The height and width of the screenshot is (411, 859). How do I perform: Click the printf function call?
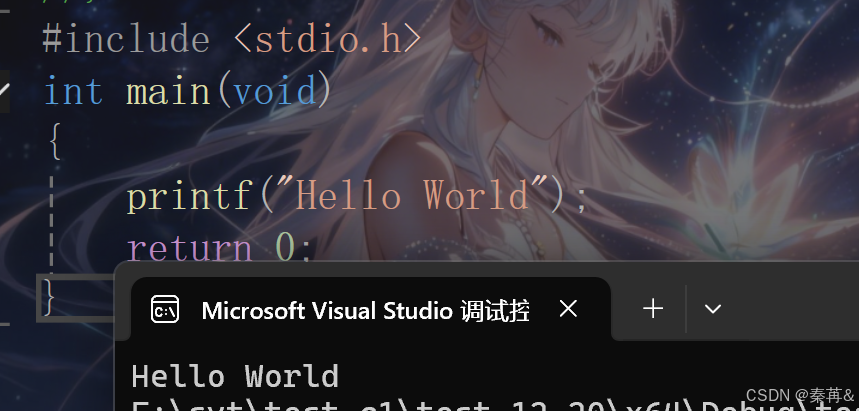[189, 197]
